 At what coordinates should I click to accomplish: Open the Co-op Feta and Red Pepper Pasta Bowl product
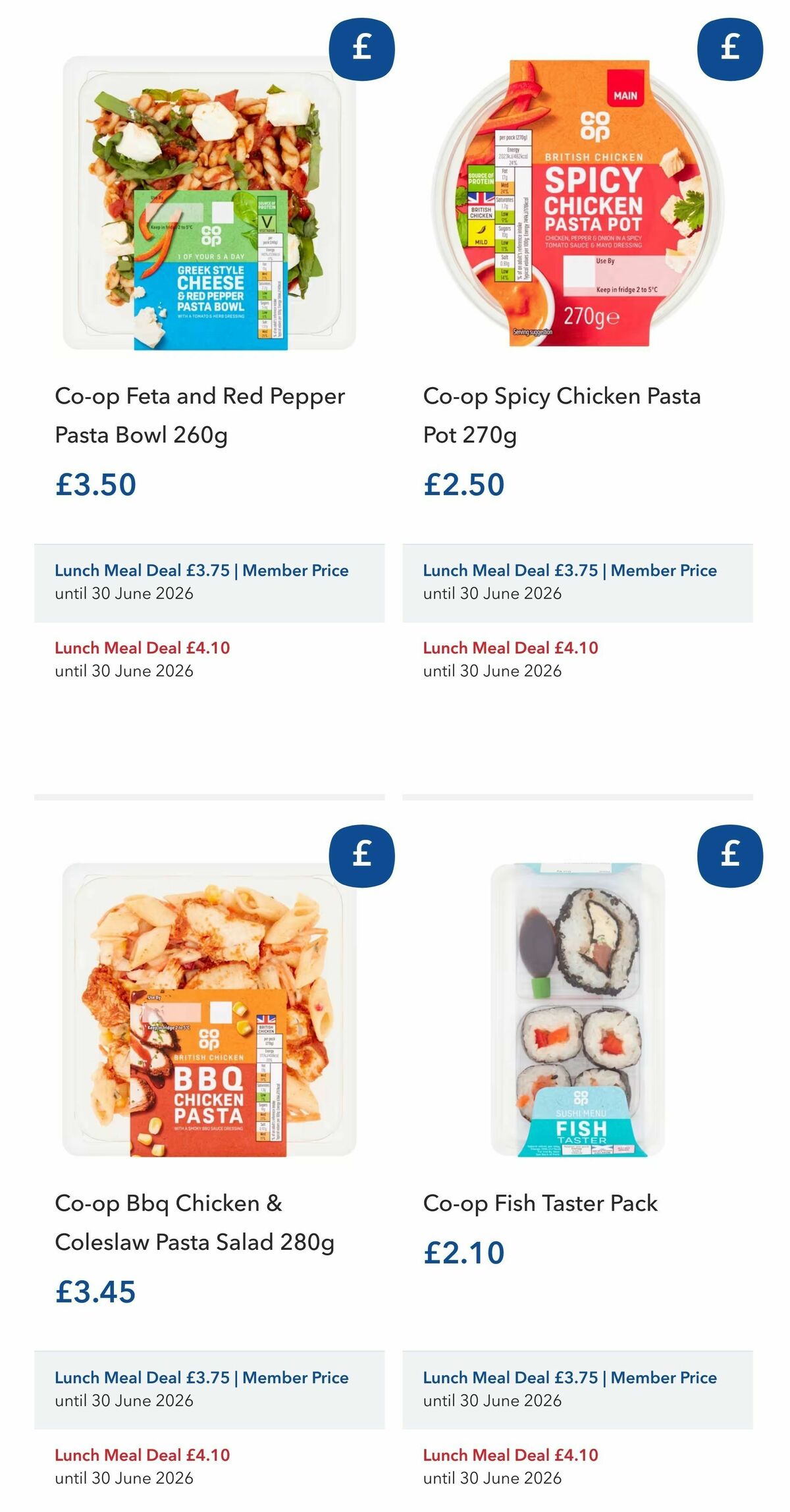point(199,410)
